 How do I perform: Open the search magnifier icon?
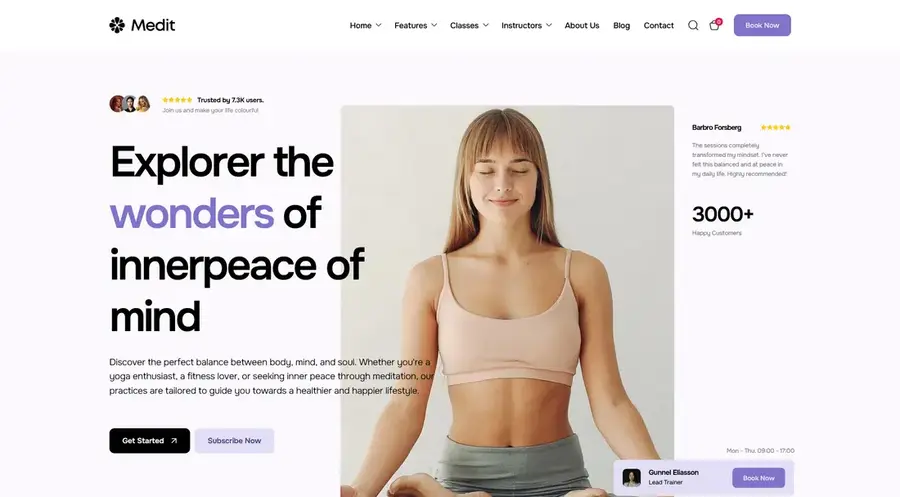(x=693, y=25)
